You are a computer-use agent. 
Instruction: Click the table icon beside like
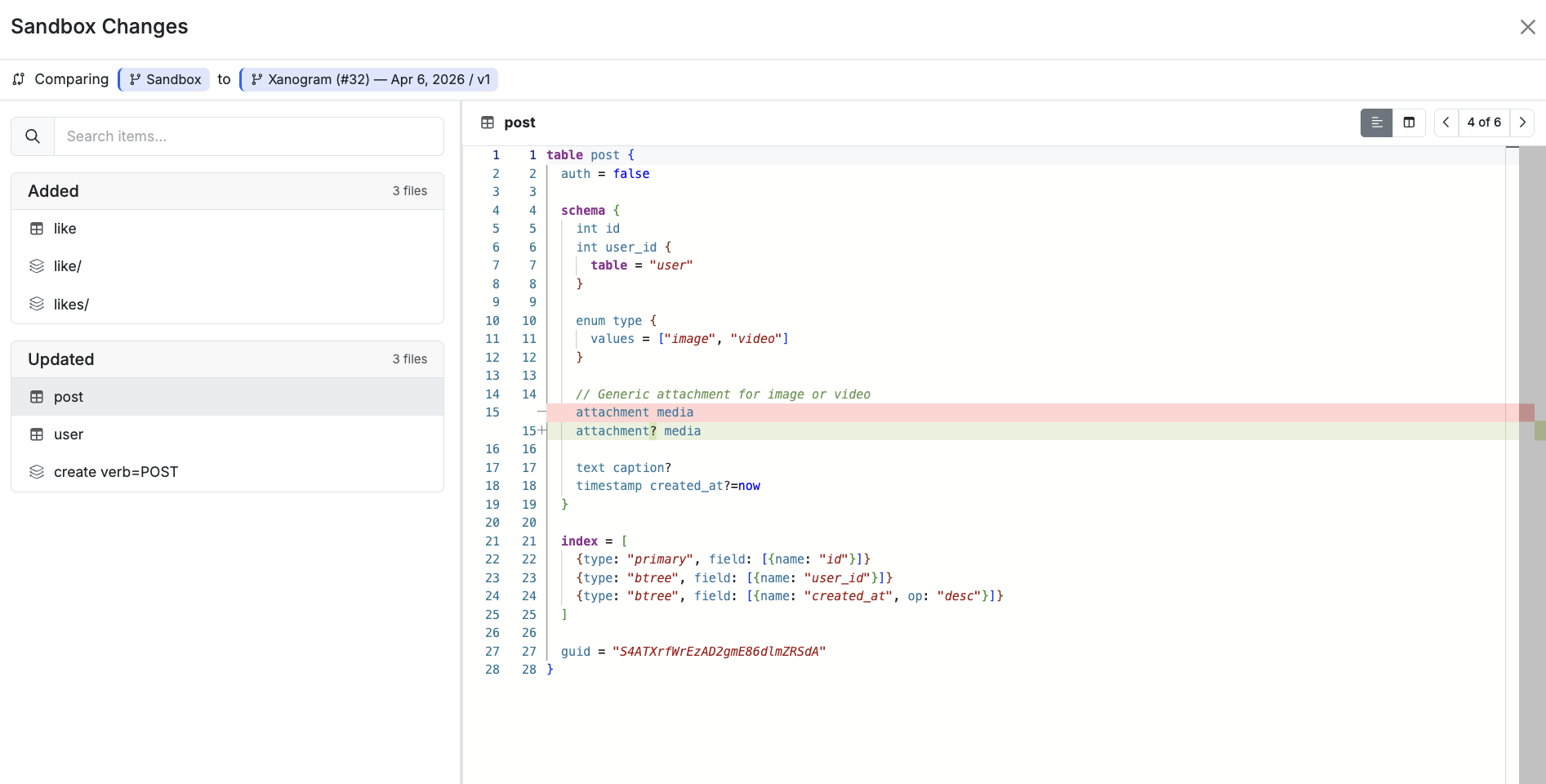pos(37,229)
